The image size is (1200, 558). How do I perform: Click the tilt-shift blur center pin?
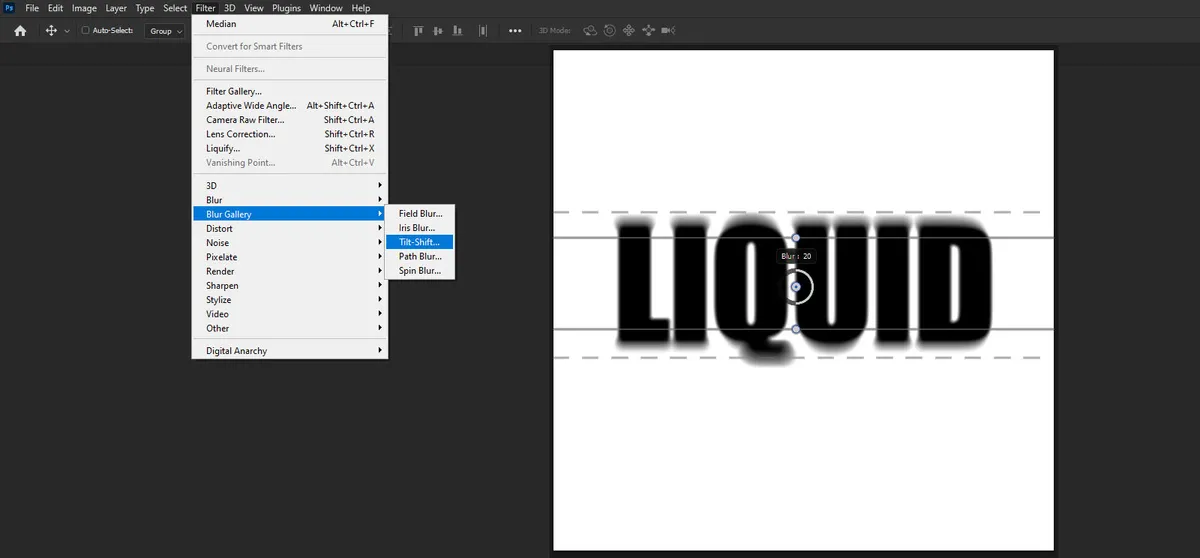point(796,287)
